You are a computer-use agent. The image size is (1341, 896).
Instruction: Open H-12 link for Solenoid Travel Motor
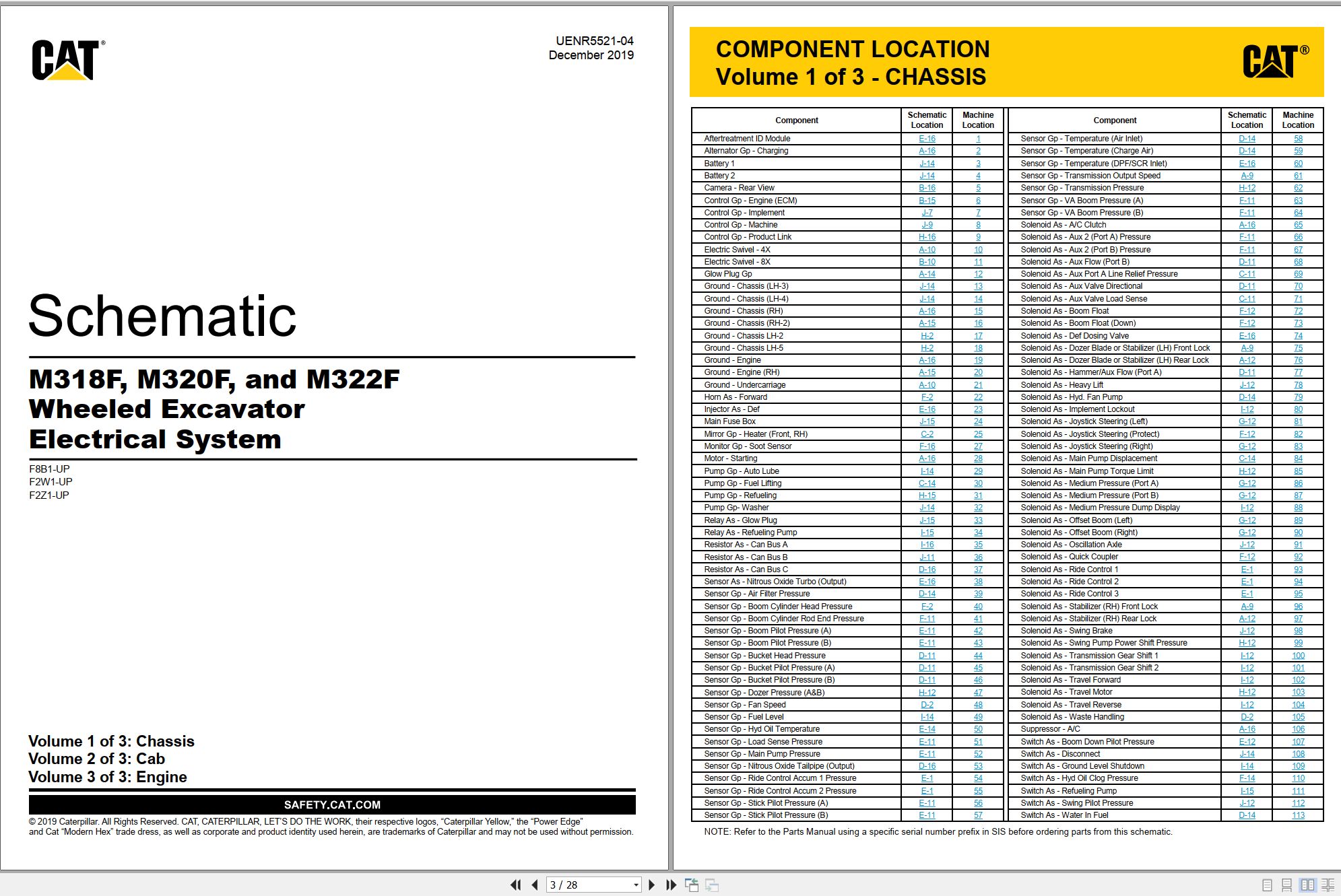[x=1247, y=692]
